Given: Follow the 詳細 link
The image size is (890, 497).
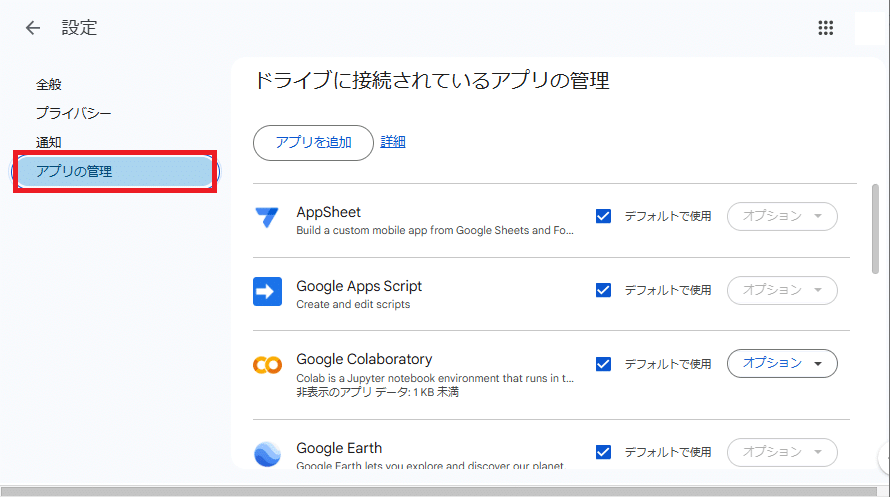Looking at the screenshot, I should pos(393,142).
